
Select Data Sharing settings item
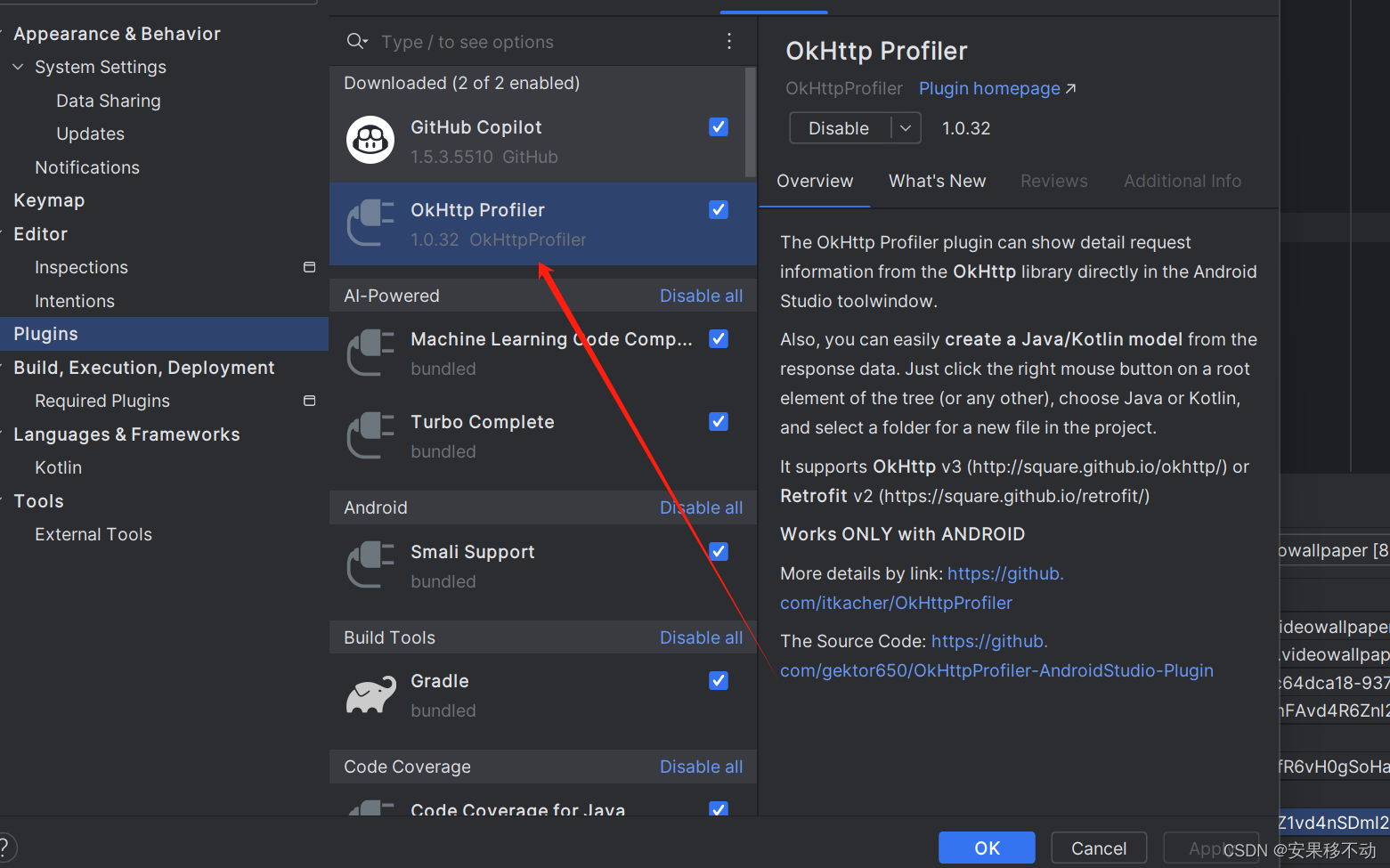[x=109, y=101]
